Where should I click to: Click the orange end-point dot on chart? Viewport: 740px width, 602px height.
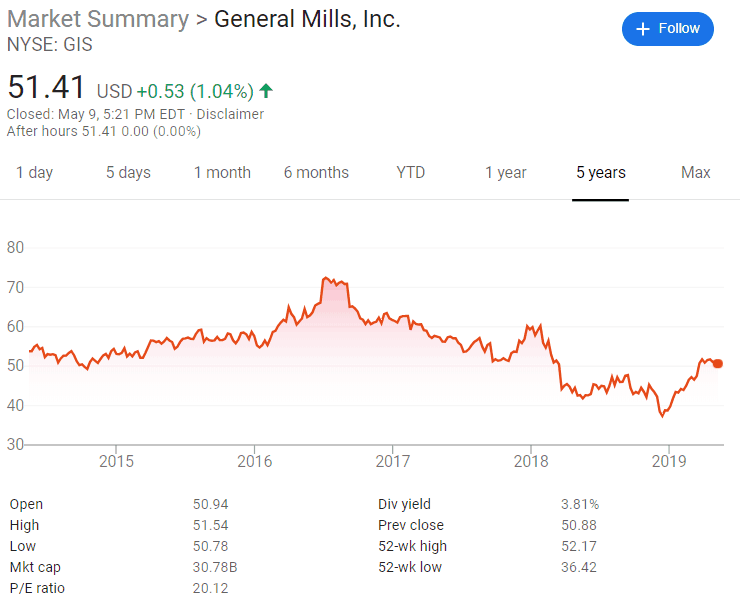point(718,364)
